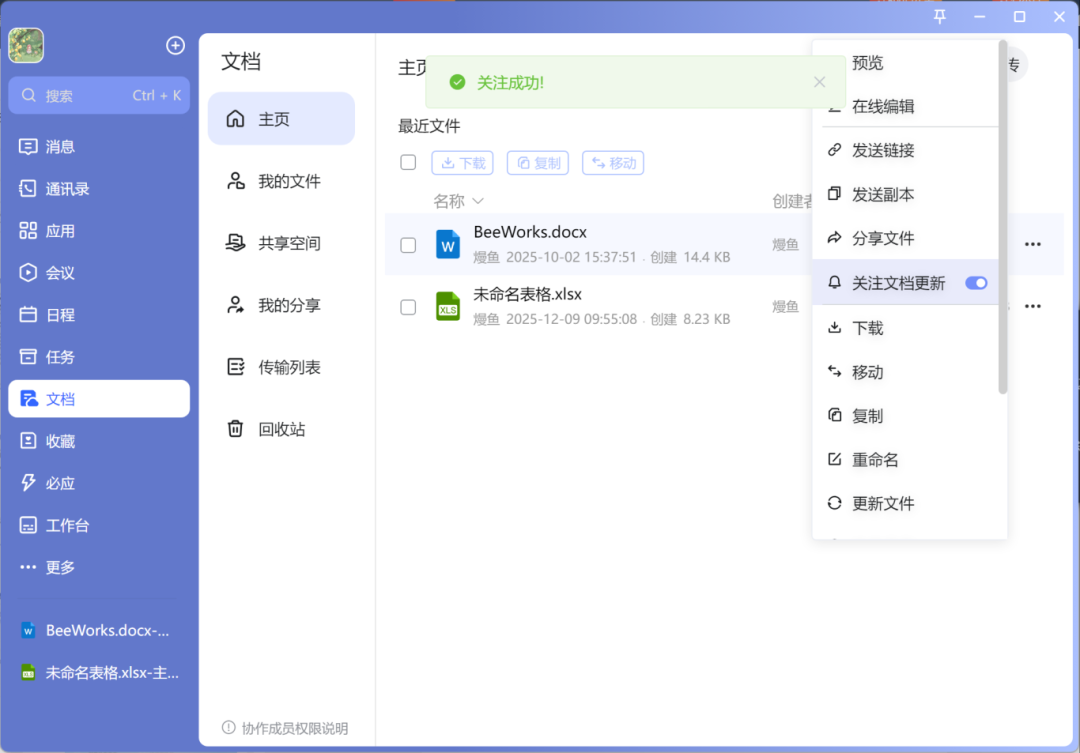This screenshot has width=1080, height=753.
Task: Click the plus icon to create new
Action: [x=175, y=45]
